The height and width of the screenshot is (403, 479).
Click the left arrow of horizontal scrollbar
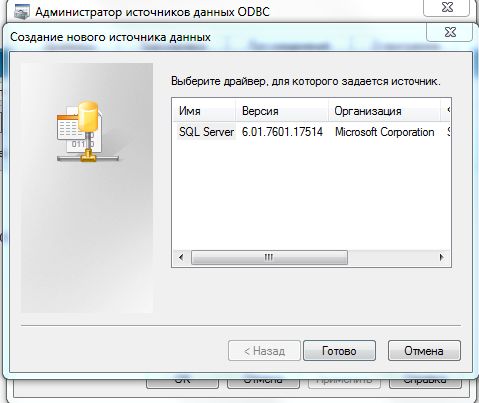181,257
